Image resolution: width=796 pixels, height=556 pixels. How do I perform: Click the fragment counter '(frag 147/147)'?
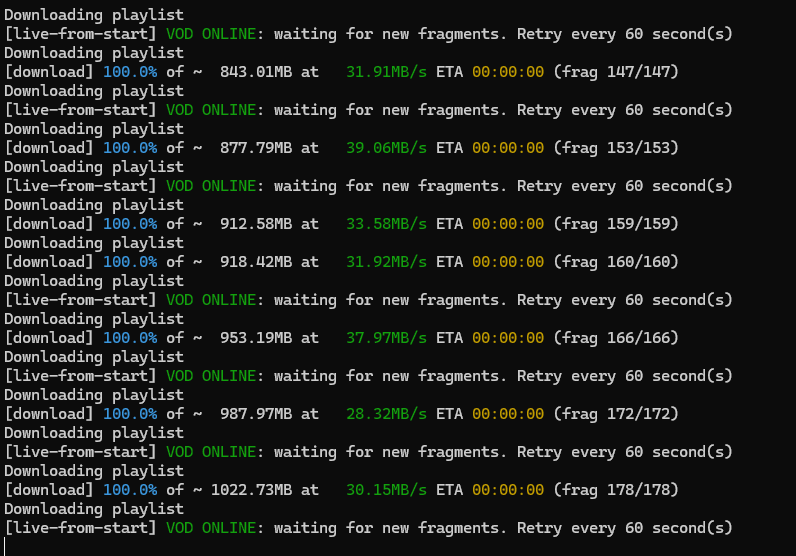(616, 72)
